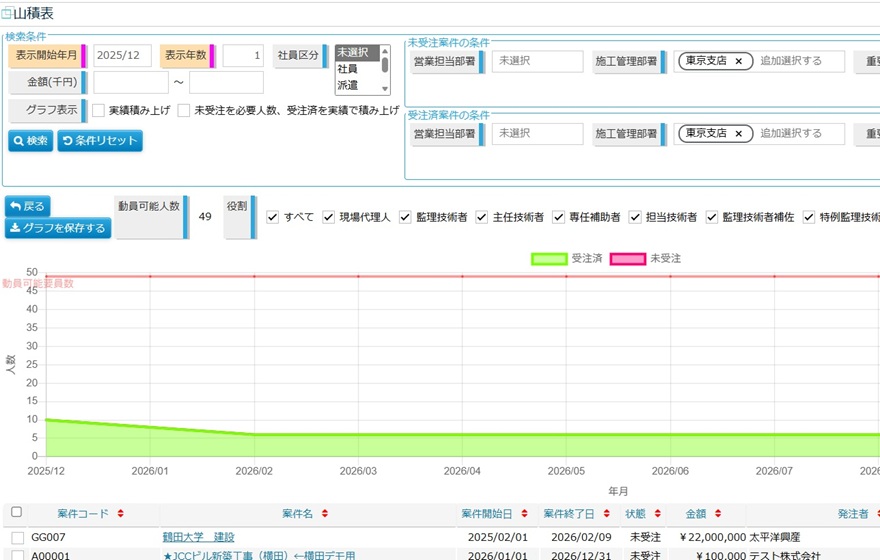Click the 表示開始年月 date field
This screenshot has height=560, width=880.
[x=122, y=56]
